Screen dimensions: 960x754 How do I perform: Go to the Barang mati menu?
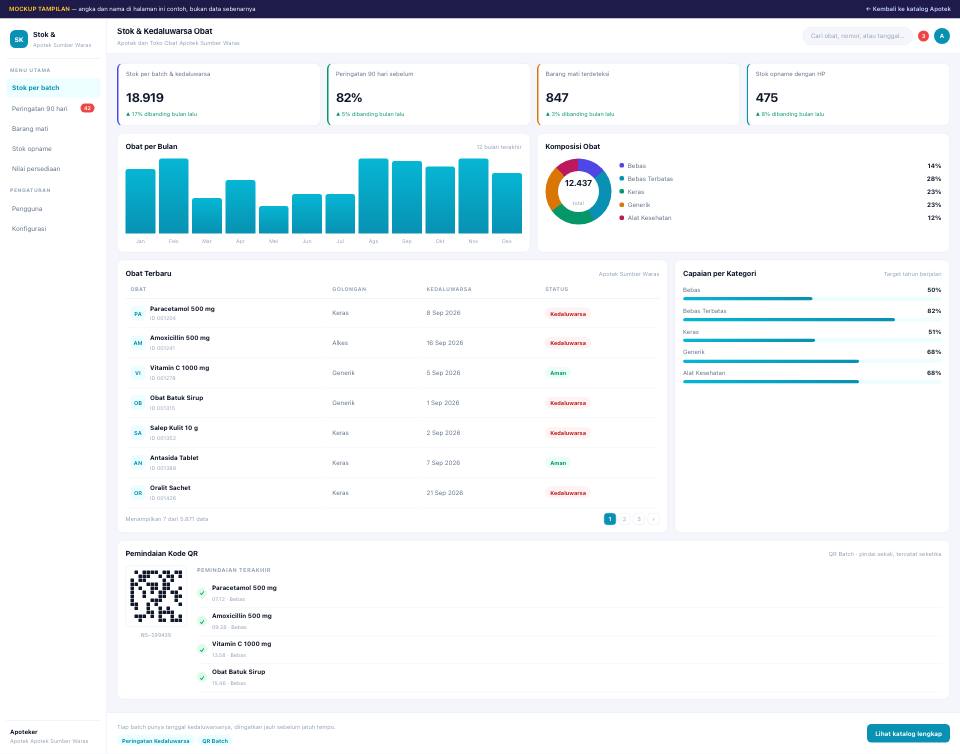click(x=53, y=129)
